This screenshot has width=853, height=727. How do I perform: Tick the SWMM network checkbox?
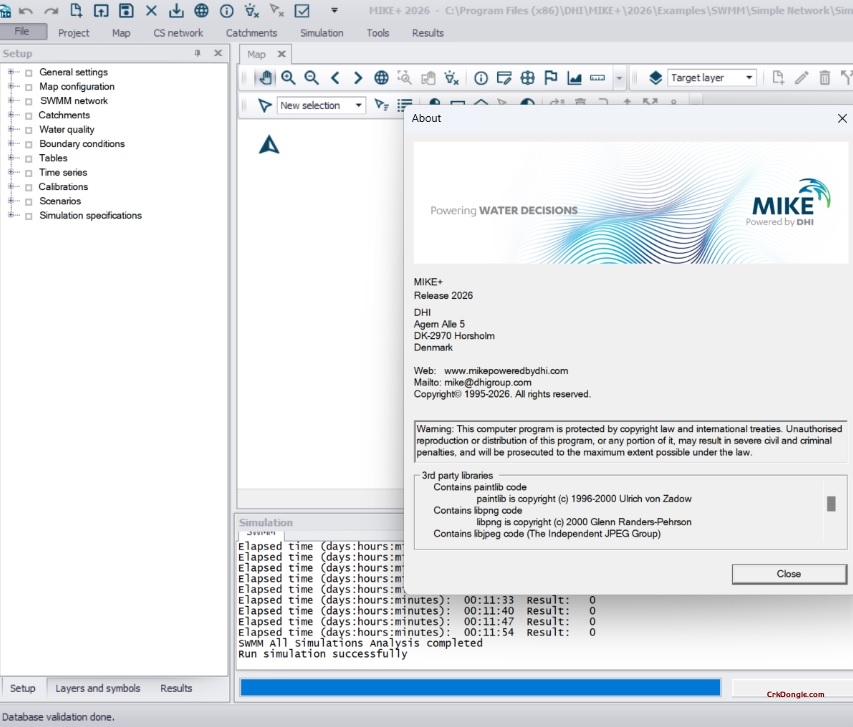(29, 102)
